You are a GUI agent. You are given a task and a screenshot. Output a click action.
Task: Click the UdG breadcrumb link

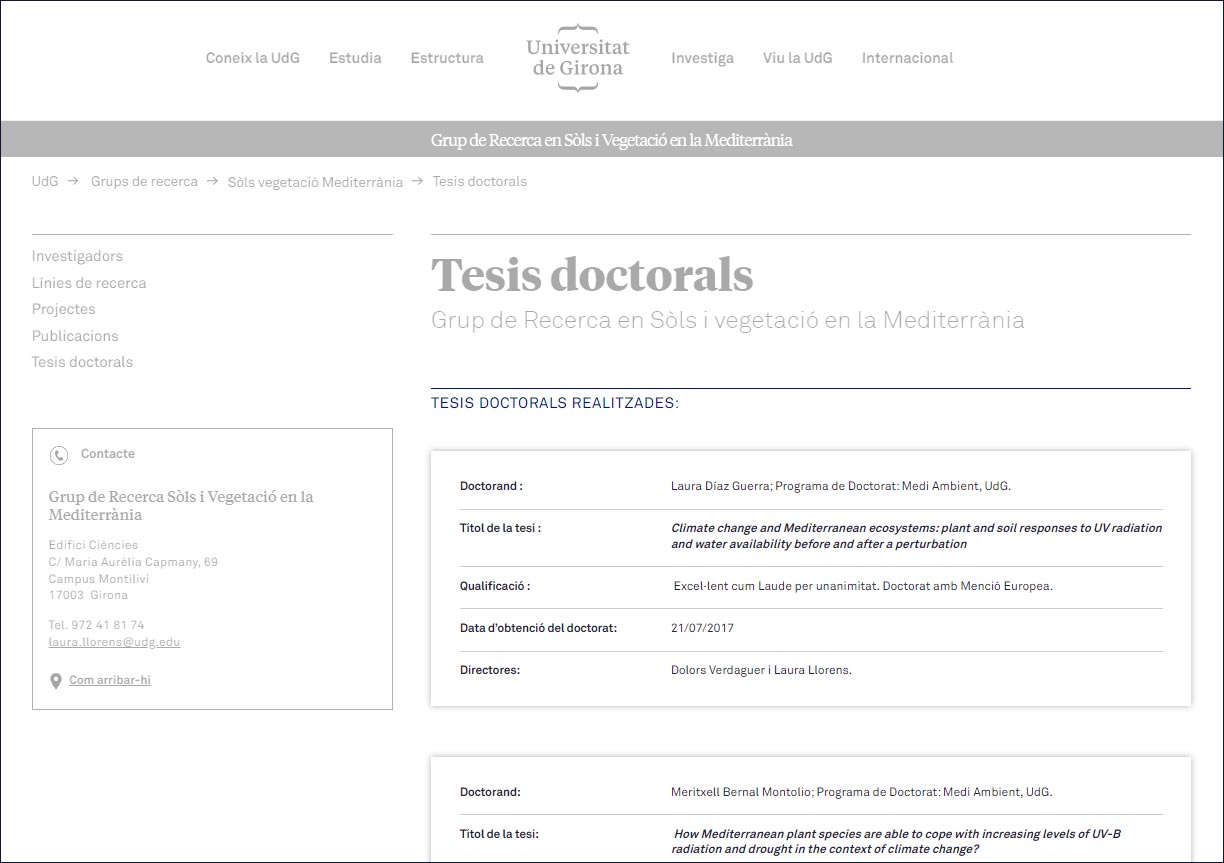tap(45, 182)
